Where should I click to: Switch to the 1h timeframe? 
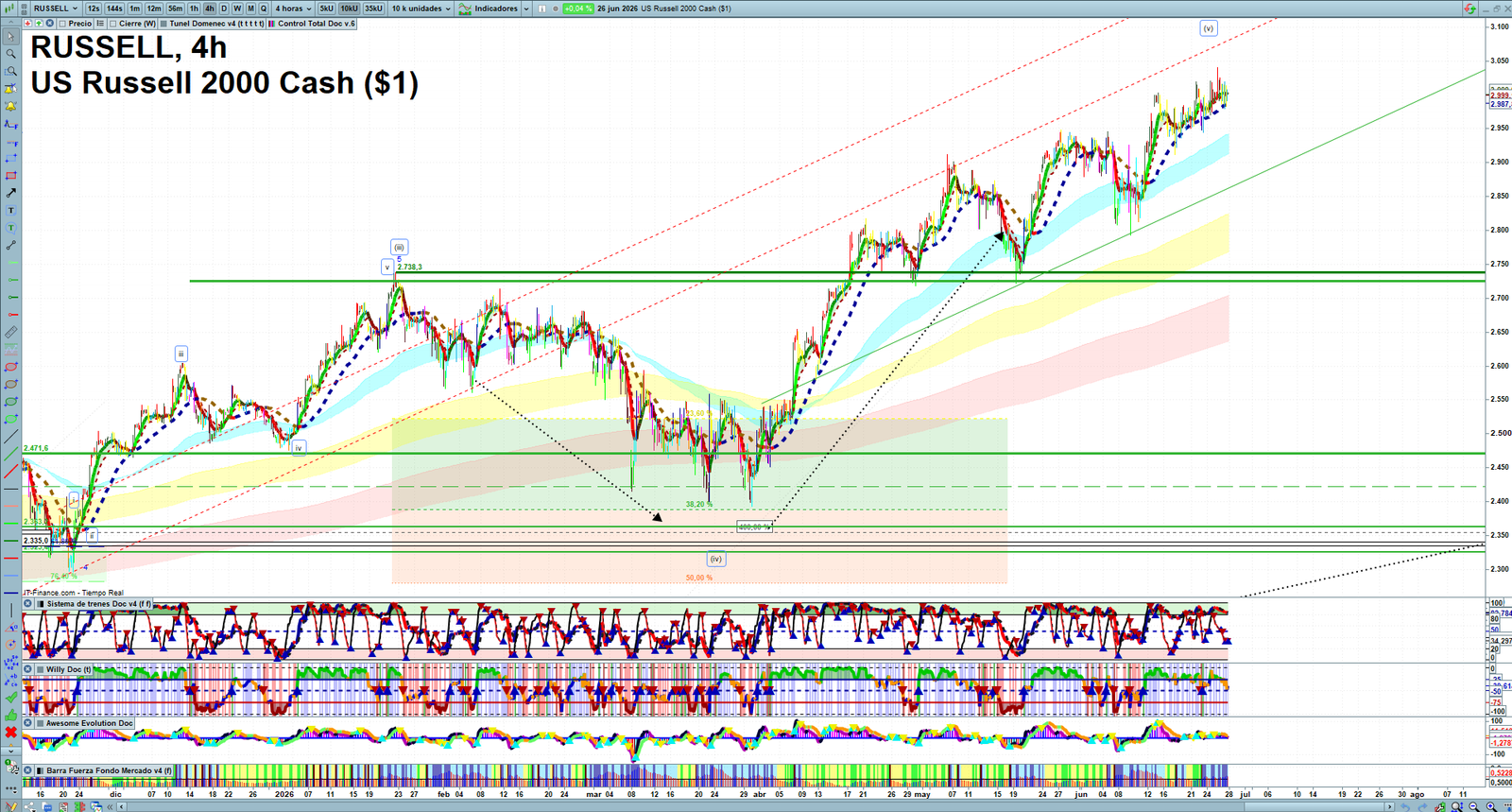click(x=194, y=9)
